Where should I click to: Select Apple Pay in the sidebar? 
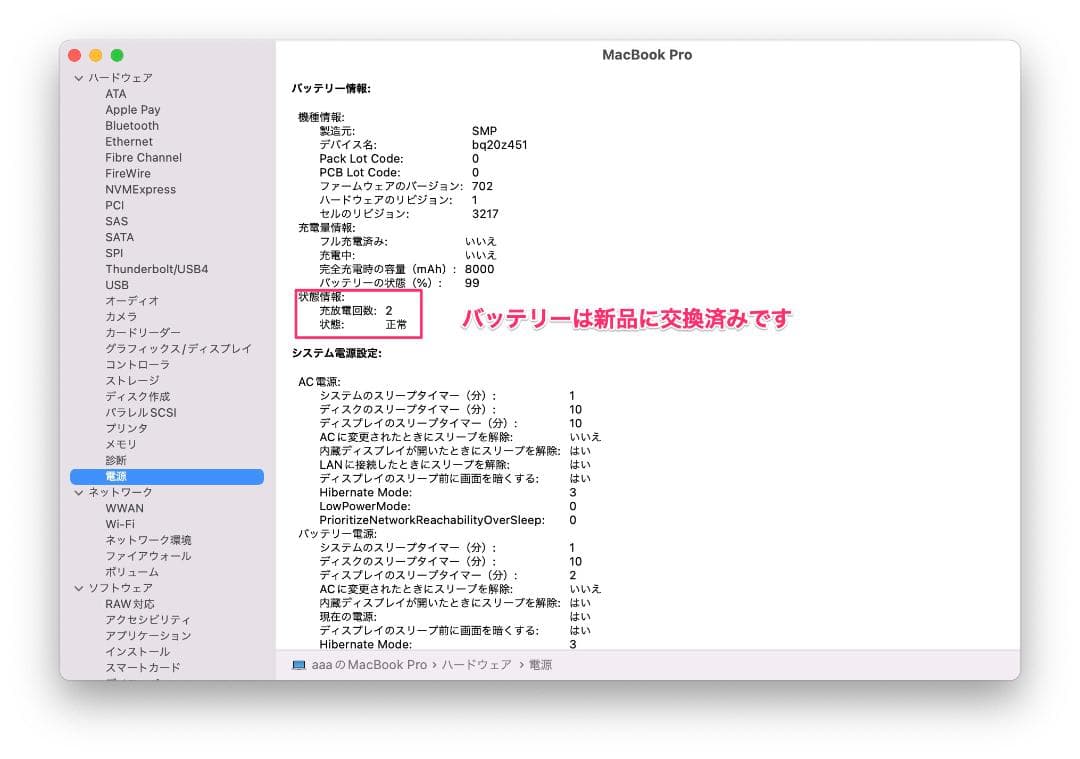[132, 109]
